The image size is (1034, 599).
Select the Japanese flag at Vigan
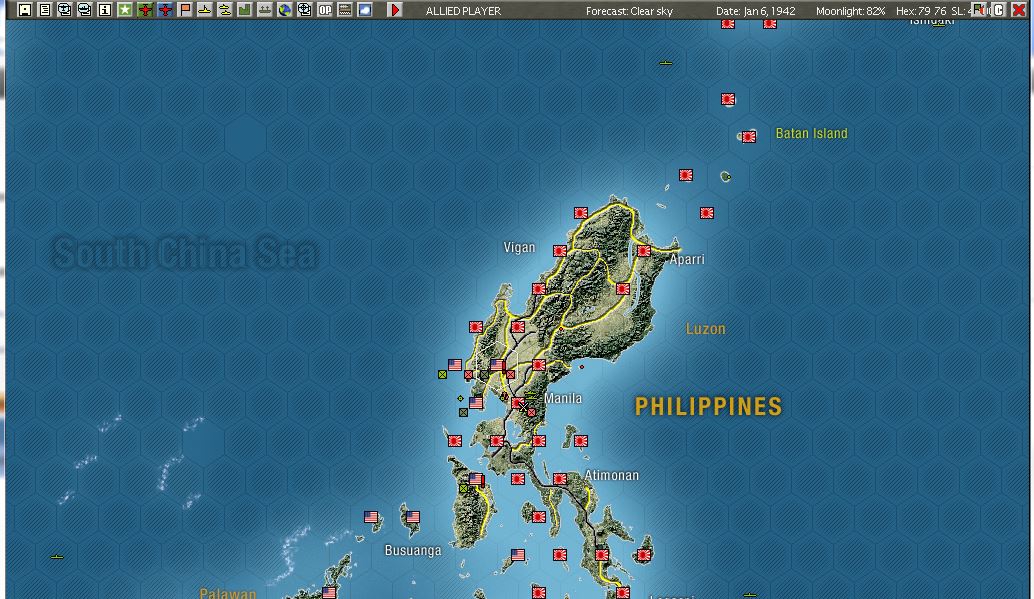pos(560,251)
